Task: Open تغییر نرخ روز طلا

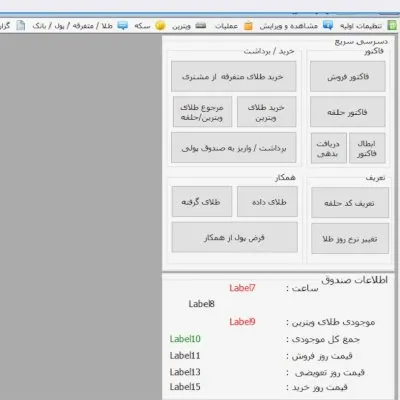Action: point(350,239)
